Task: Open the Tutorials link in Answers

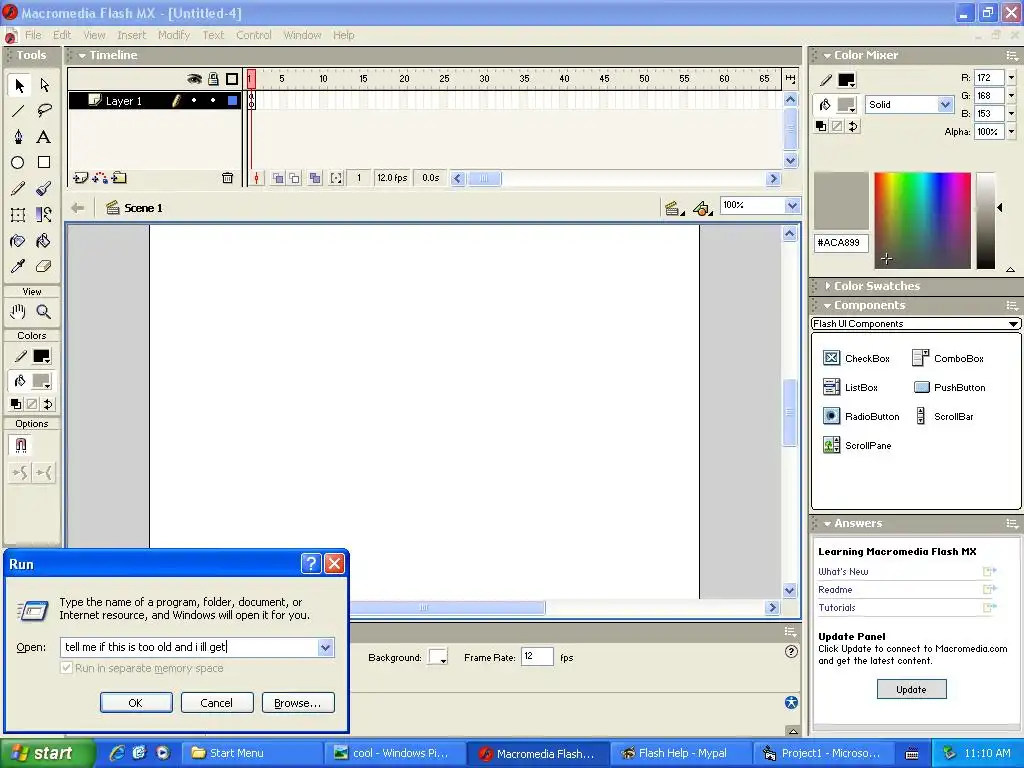Action: pos(837,607)
